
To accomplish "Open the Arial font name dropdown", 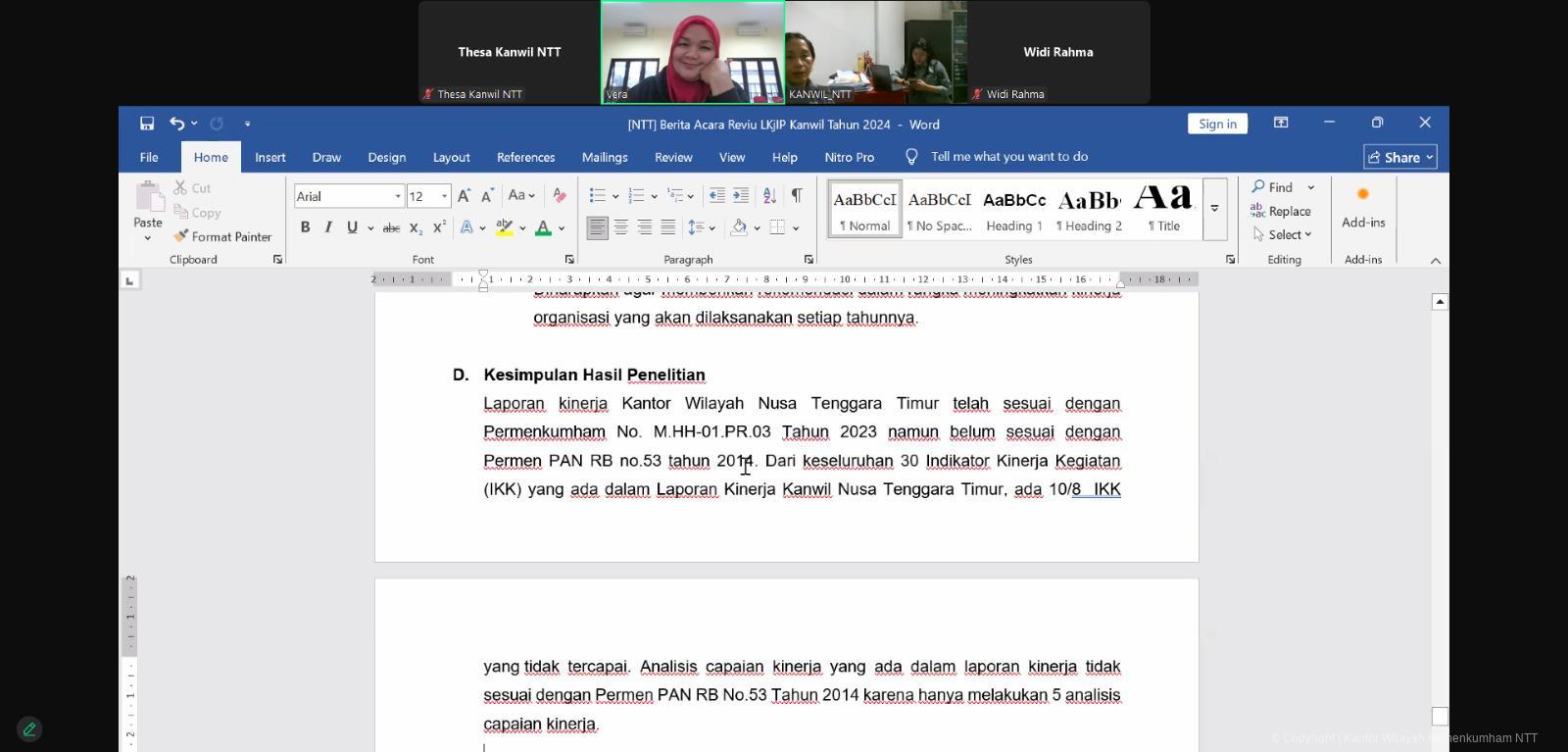I will [397, 196].
